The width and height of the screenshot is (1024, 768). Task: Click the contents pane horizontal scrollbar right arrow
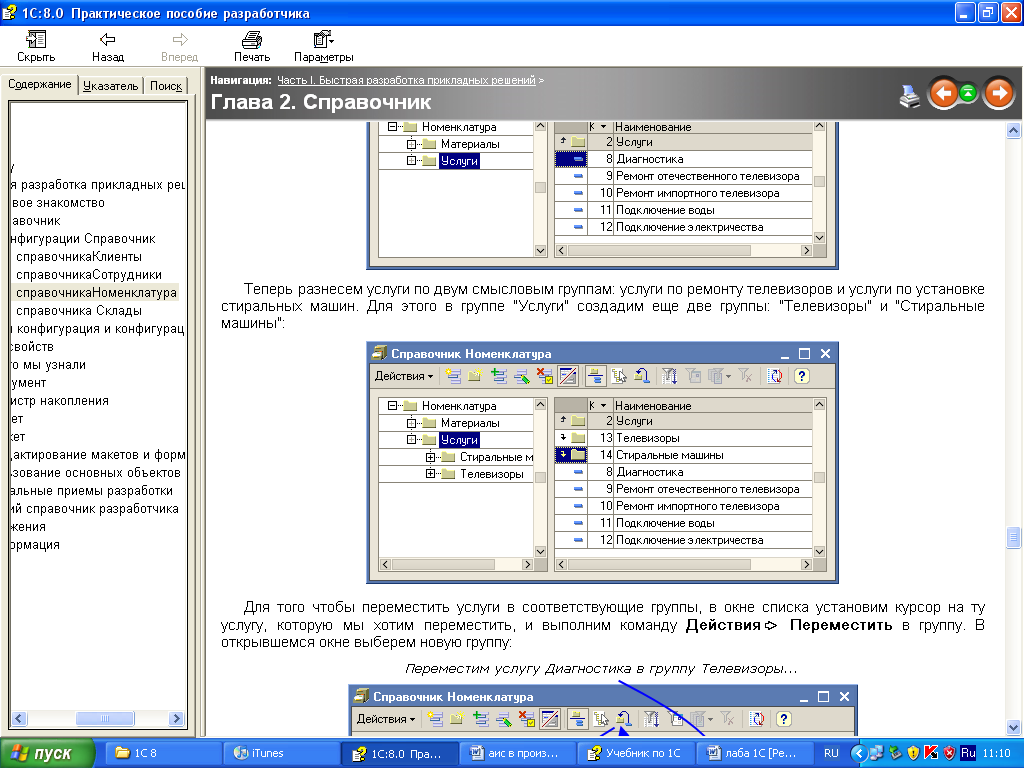click(x=178, y=719)
